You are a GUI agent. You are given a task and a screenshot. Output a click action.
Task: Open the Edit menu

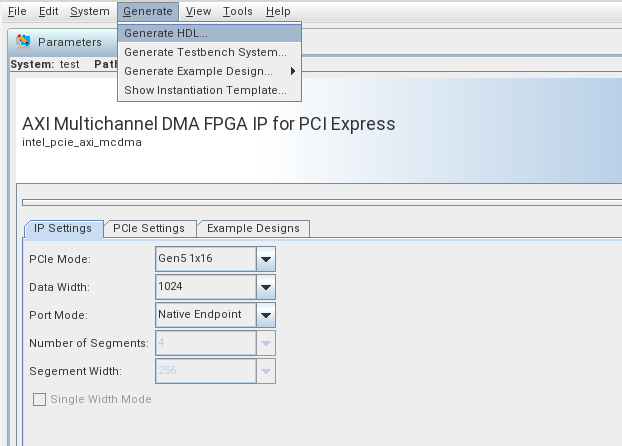(49, 11)
